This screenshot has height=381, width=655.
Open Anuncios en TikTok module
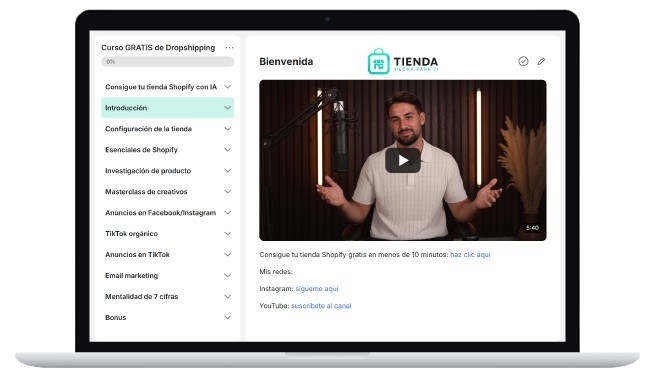tap(168, 254)
